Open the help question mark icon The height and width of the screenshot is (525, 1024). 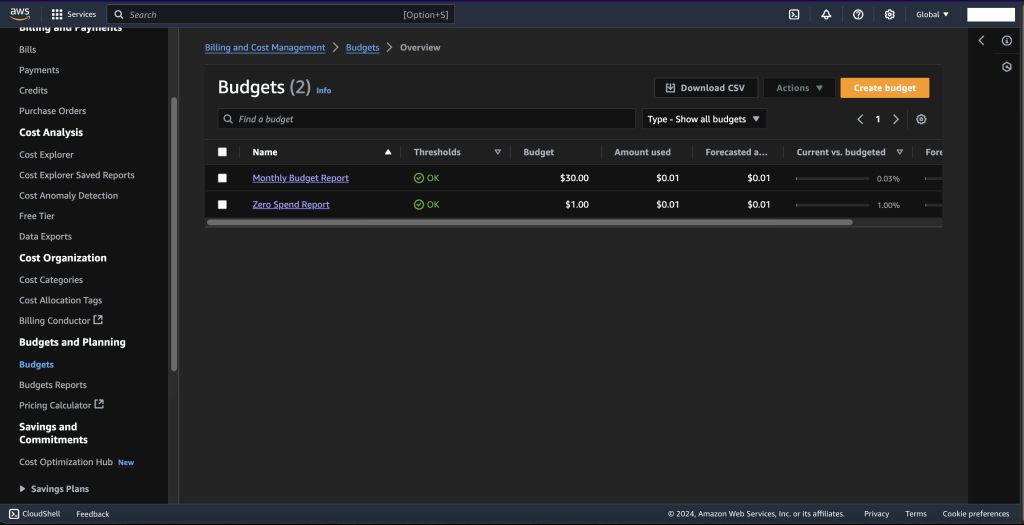click(858, 14)
